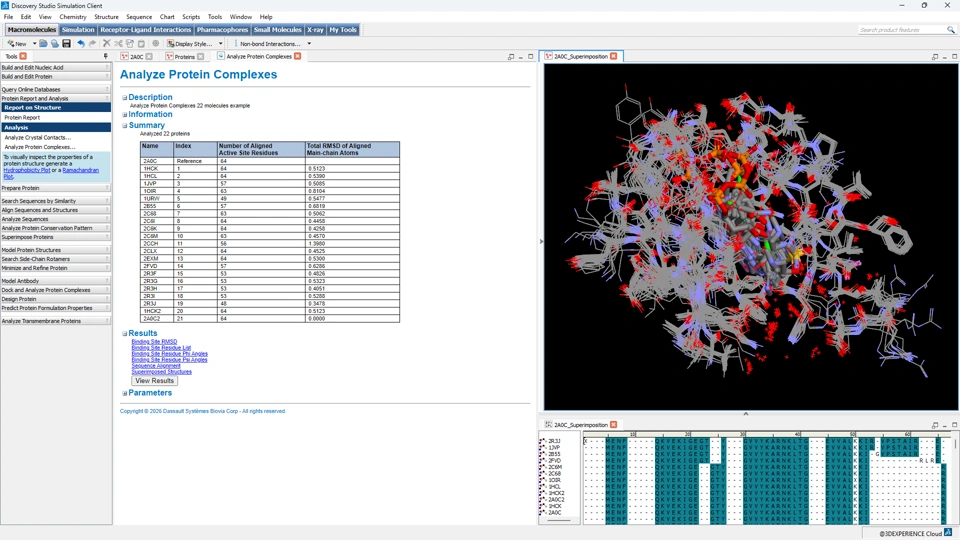
Task: Click the Open file folder icon
Action: pos(43,43)
